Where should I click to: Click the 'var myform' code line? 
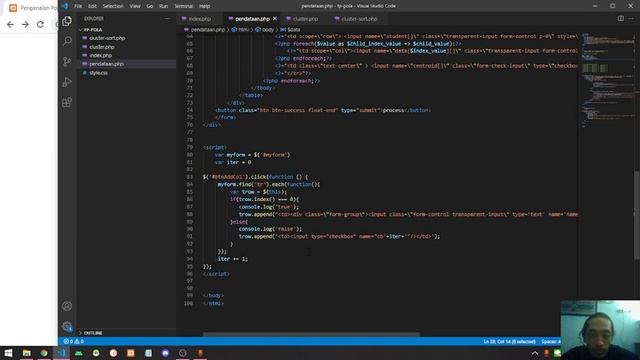click(252, 155)
